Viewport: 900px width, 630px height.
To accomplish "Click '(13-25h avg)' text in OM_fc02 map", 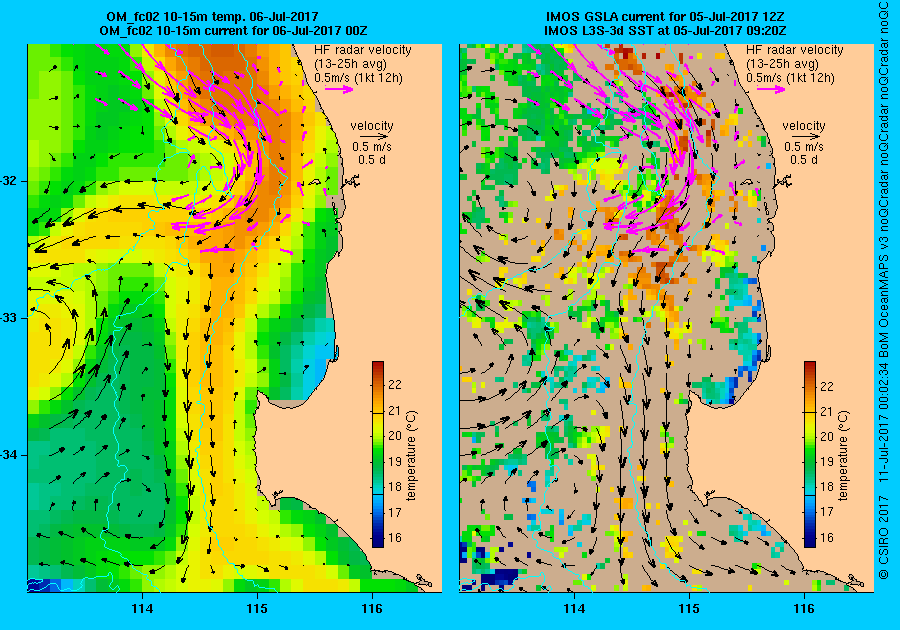I will (351, 64).
